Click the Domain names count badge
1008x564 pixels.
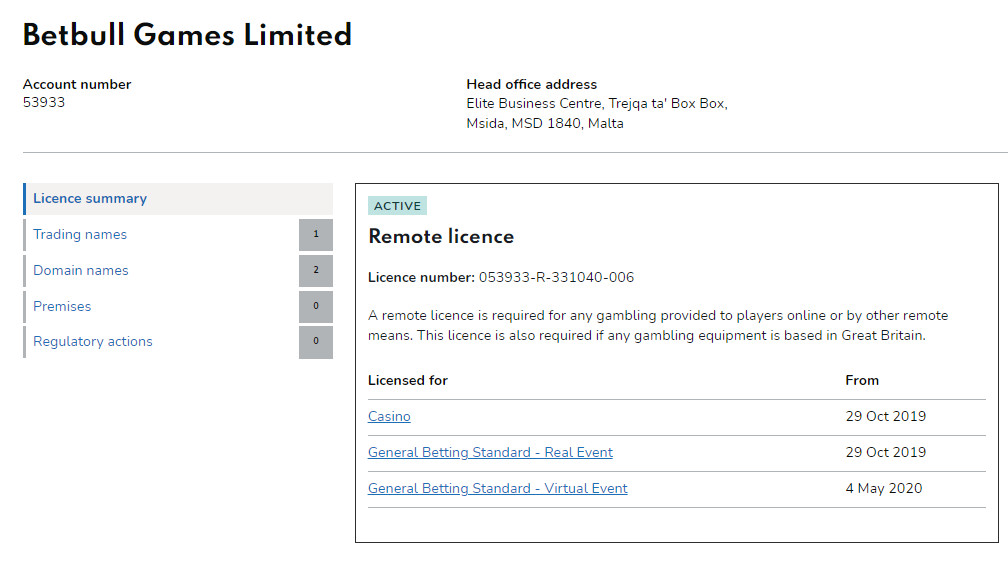click(316, 271)
